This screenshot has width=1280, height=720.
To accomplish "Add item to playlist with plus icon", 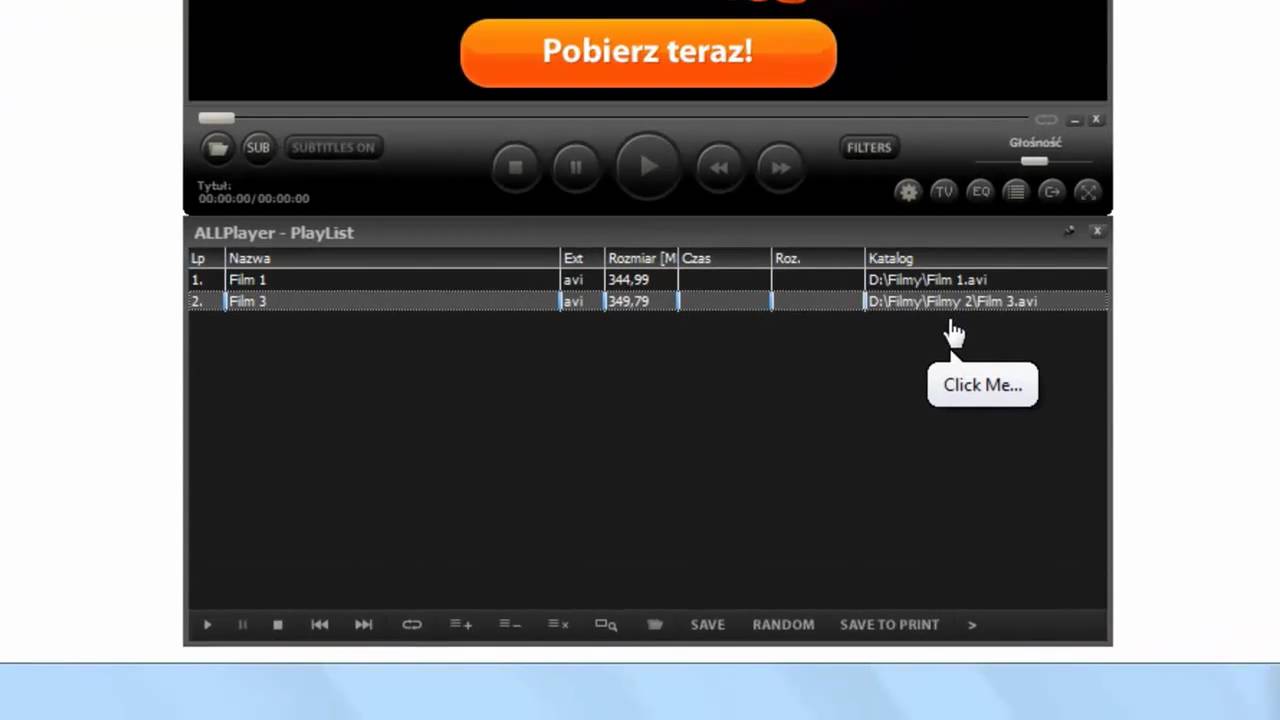I will coord(461,625).
